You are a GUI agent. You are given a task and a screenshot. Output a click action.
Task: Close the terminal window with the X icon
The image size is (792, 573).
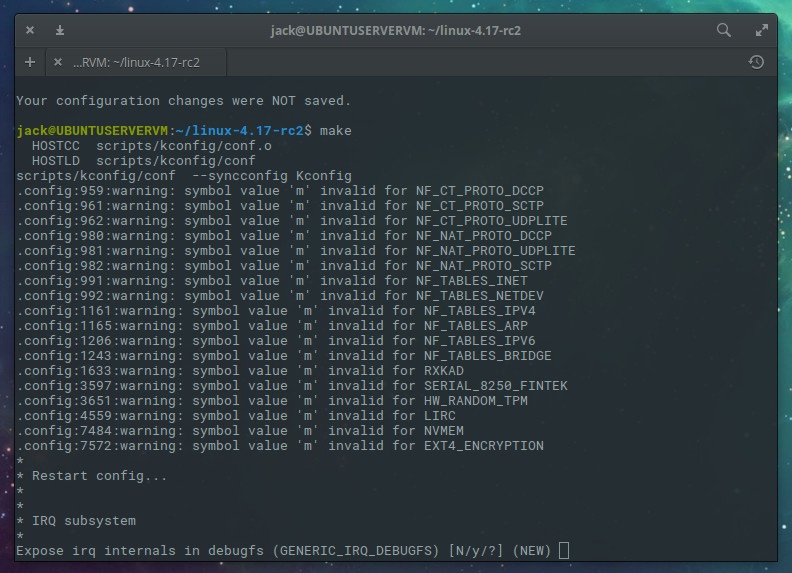30,30
